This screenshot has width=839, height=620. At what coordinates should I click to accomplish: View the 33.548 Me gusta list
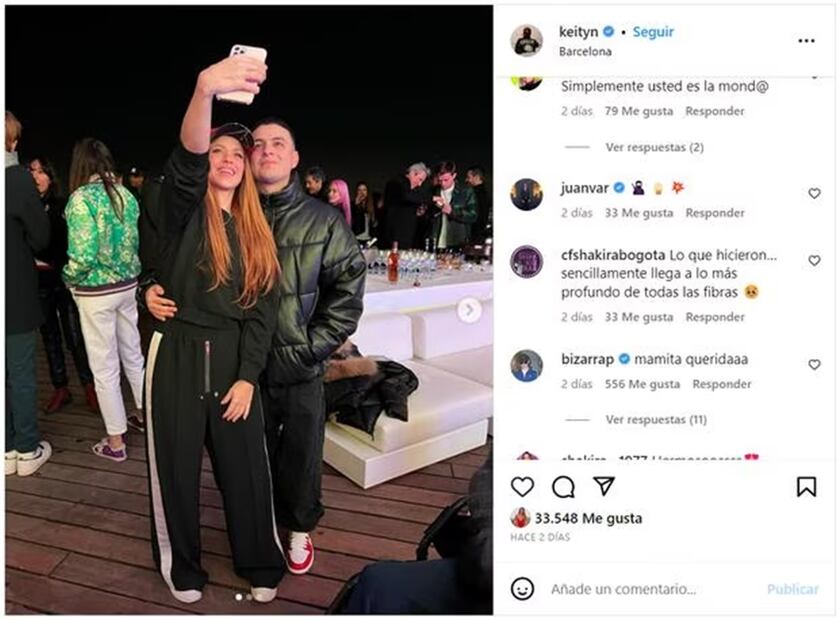tap(588, 519)
